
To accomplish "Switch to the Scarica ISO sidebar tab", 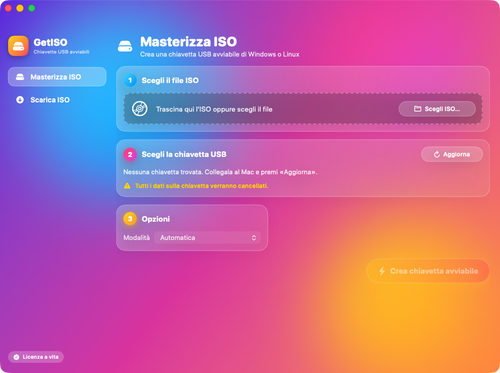I will (x=57, y=100).
